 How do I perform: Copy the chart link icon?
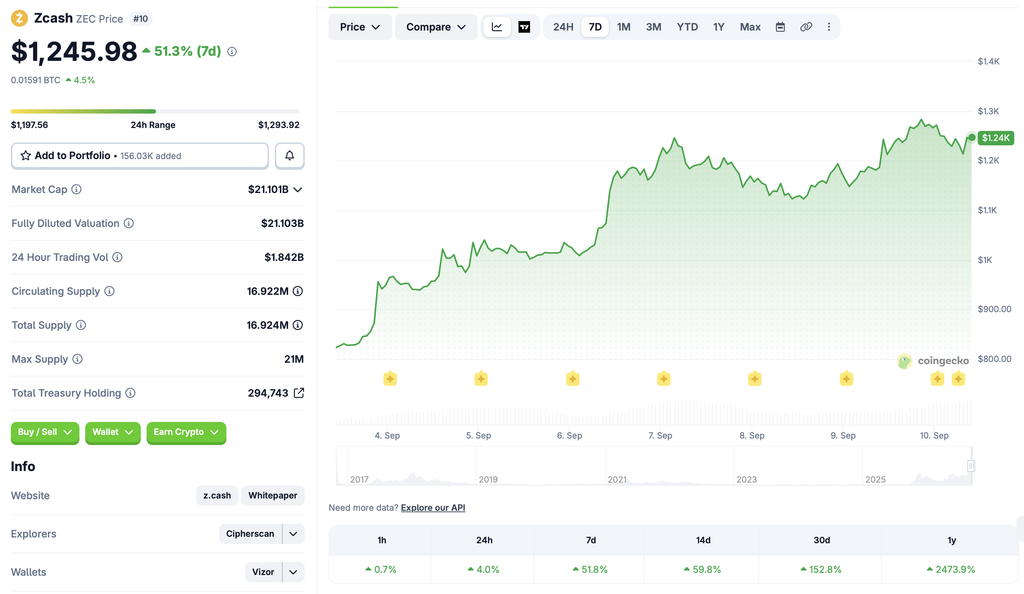click(x=806, y=27)
